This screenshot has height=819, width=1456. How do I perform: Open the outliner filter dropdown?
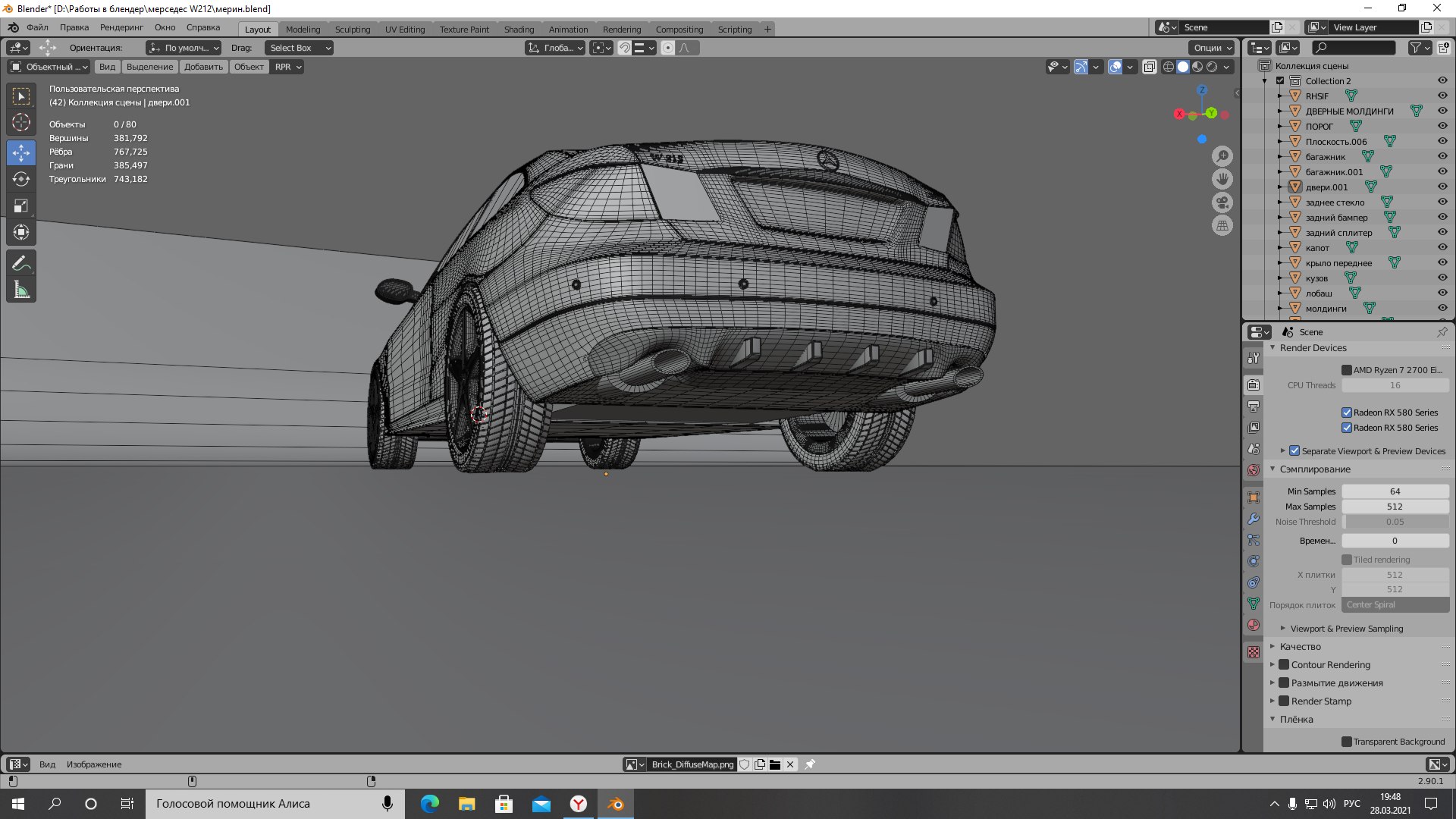pos(1420,48)
